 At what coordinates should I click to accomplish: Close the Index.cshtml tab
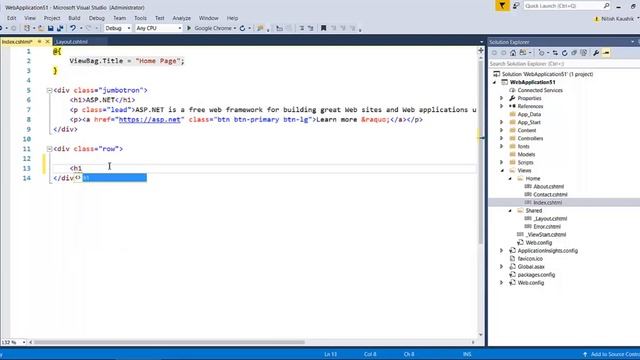point(47,42)
